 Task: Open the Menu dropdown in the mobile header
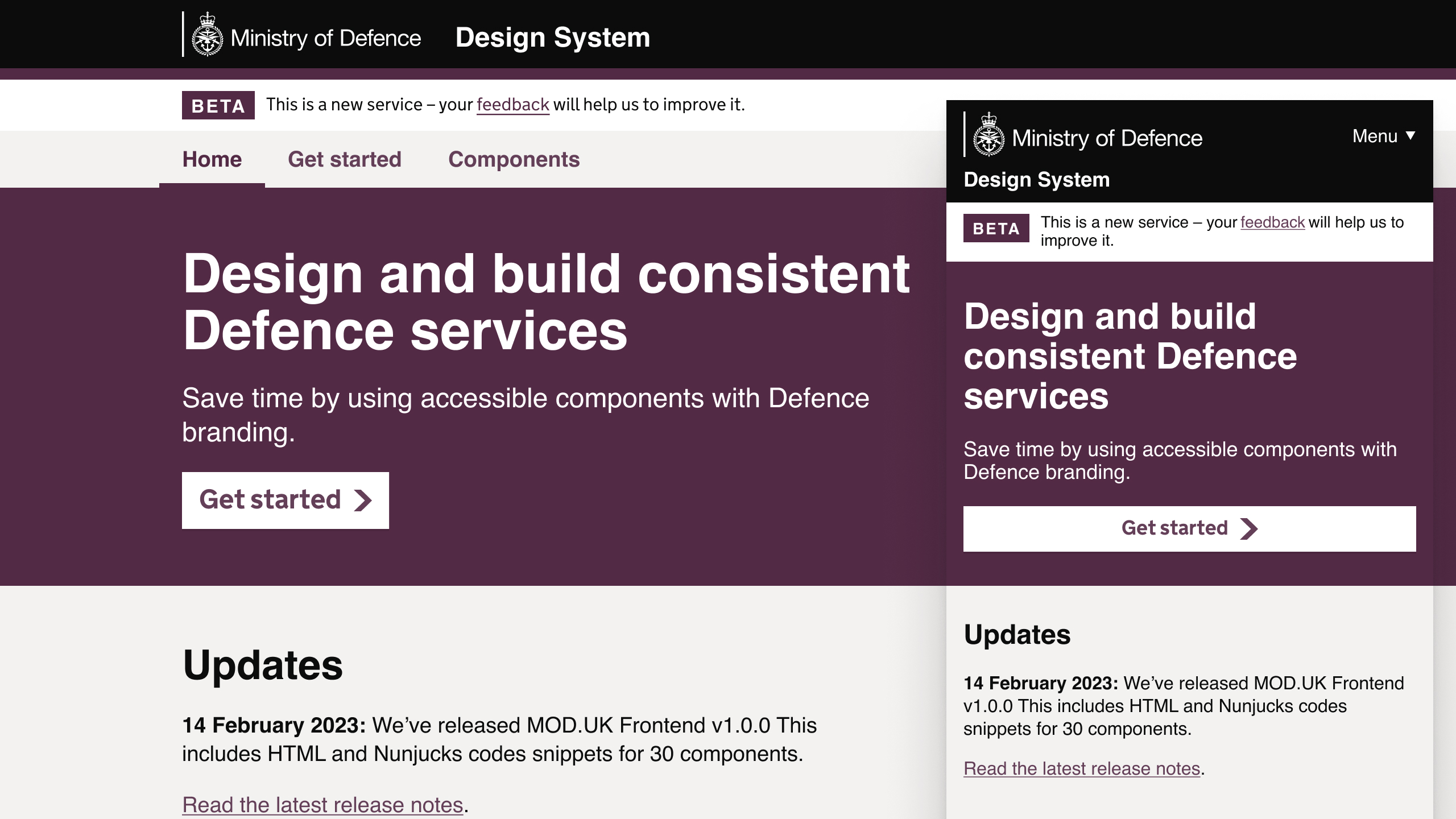pos(1374,136)
